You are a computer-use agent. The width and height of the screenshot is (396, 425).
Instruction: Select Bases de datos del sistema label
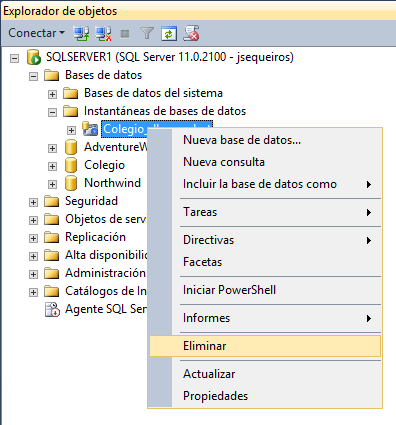click(153, 93)
